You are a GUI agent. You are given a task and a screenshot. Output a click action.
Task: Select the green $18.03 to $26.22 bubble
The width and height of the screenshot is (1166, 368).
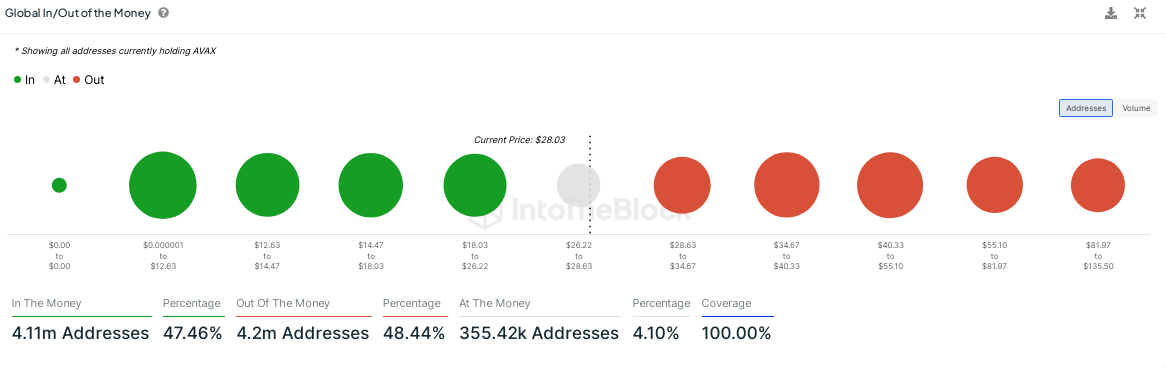click(x=475, y=185)
